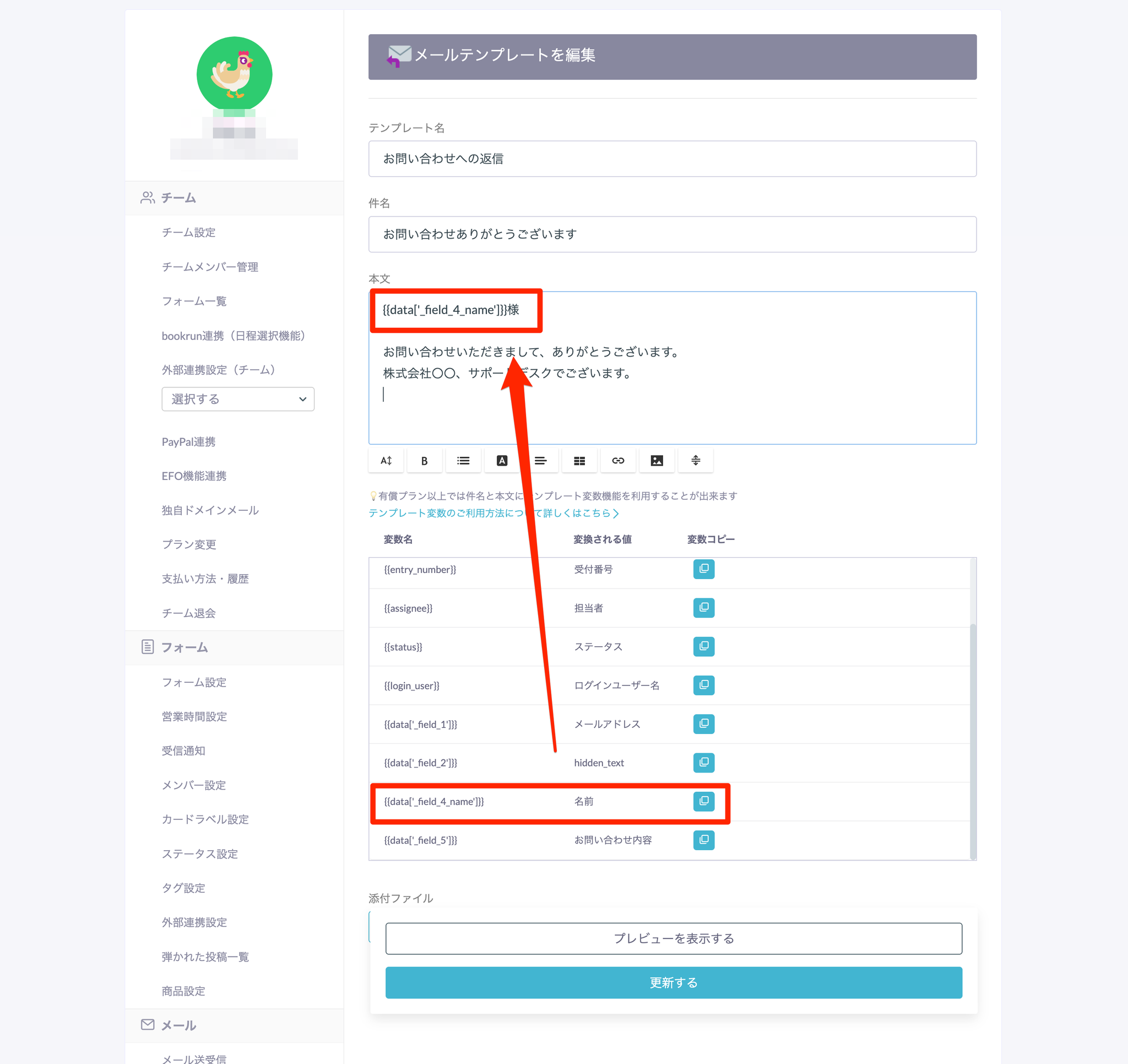Open the 選択する dropdown
The image size is (1128, 1064).
[238, 399]
